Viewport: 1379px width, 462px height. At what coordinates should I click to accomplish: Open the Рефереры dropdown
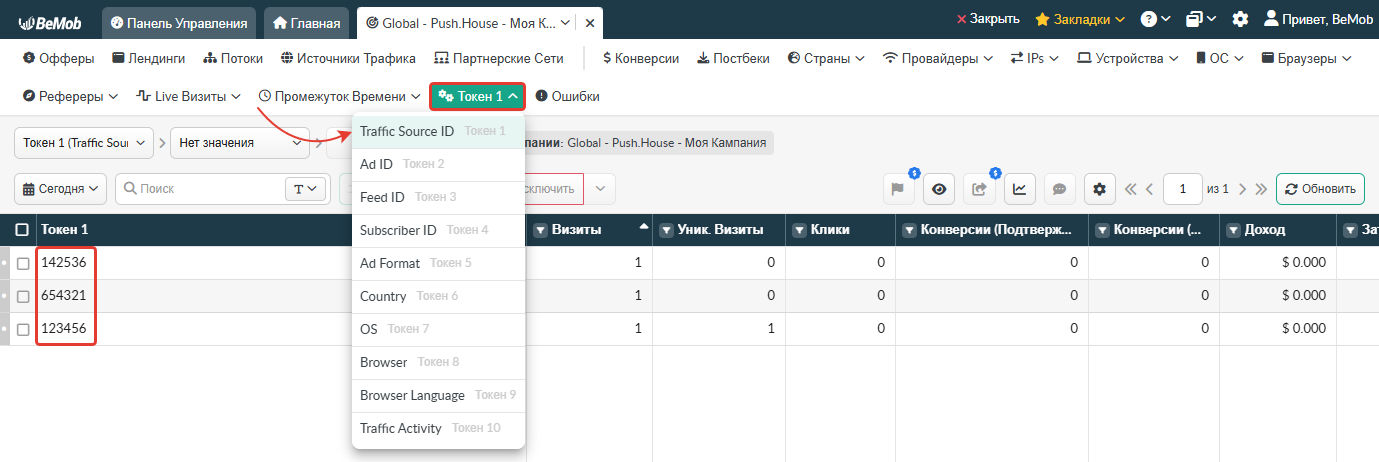click(x=70, y=97)
